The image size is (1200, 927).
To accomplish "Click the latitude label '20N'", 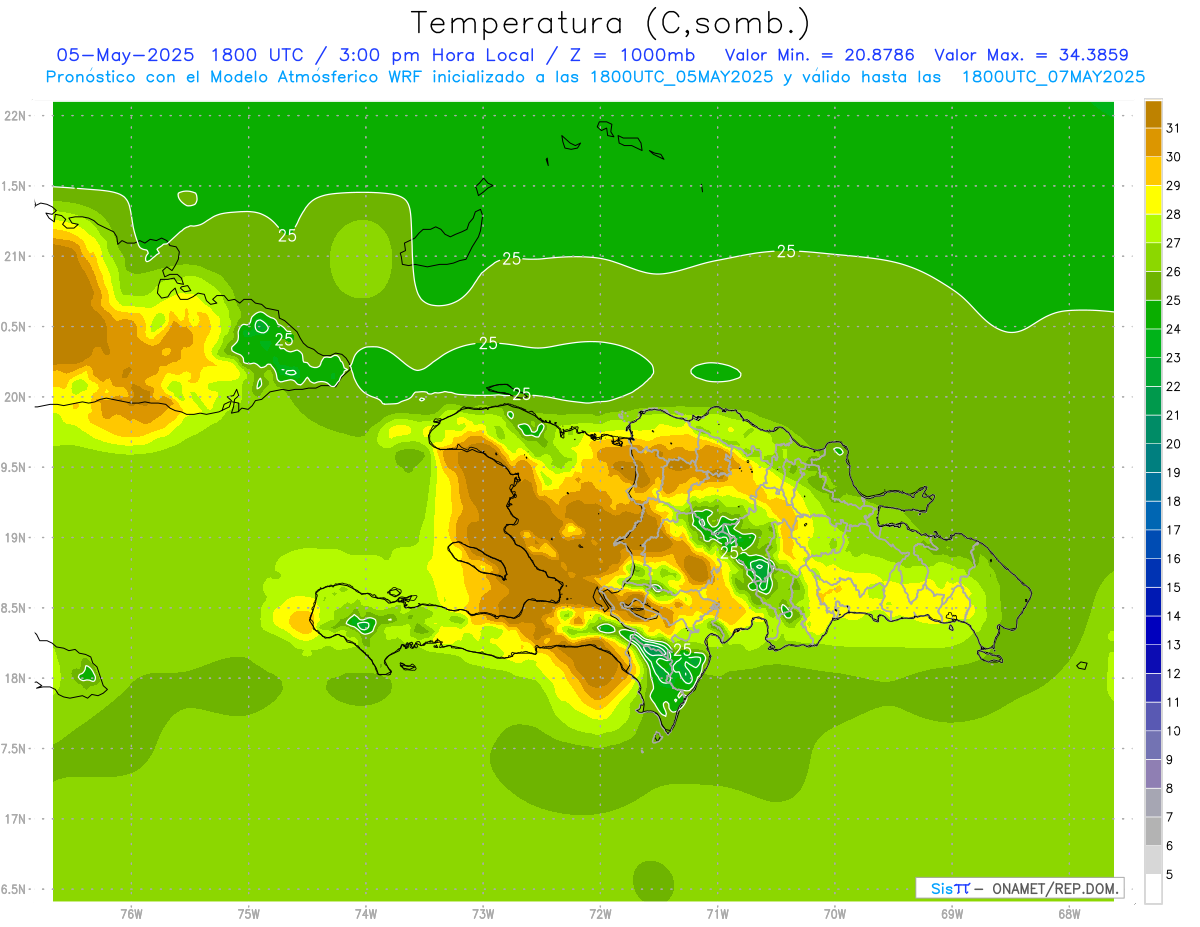I will pyautogui.click(x=16, y=397).
